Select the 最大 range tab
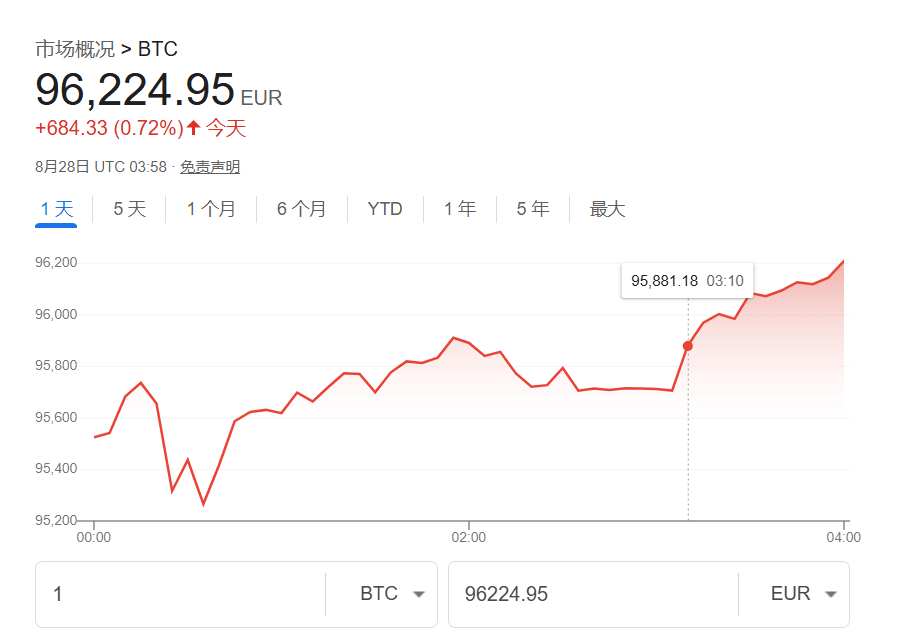This screenshot has width=918, height=644. coord(607,209)
